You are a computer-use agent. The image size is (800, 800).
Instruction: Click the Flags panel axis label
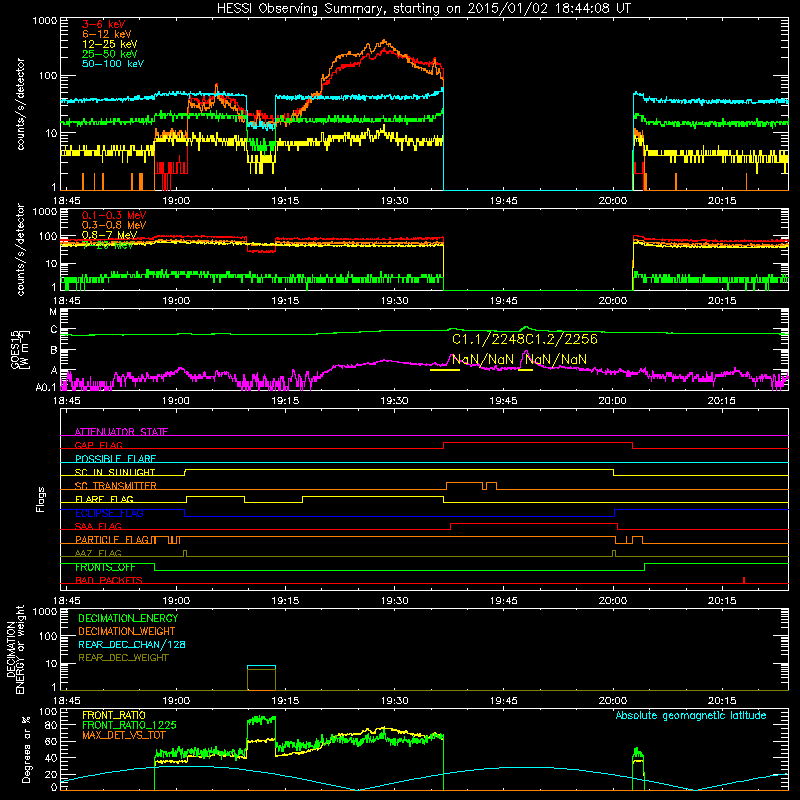[41, 499]
